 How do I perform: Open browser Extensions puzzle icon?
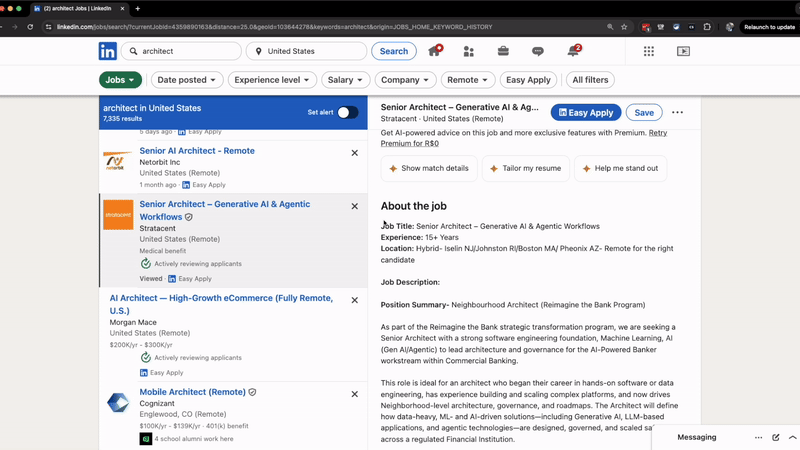coord(707,27)
